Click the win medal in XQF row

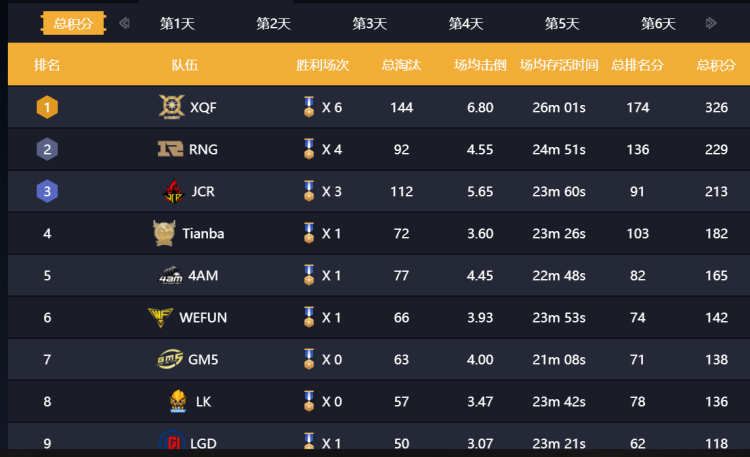309,107
